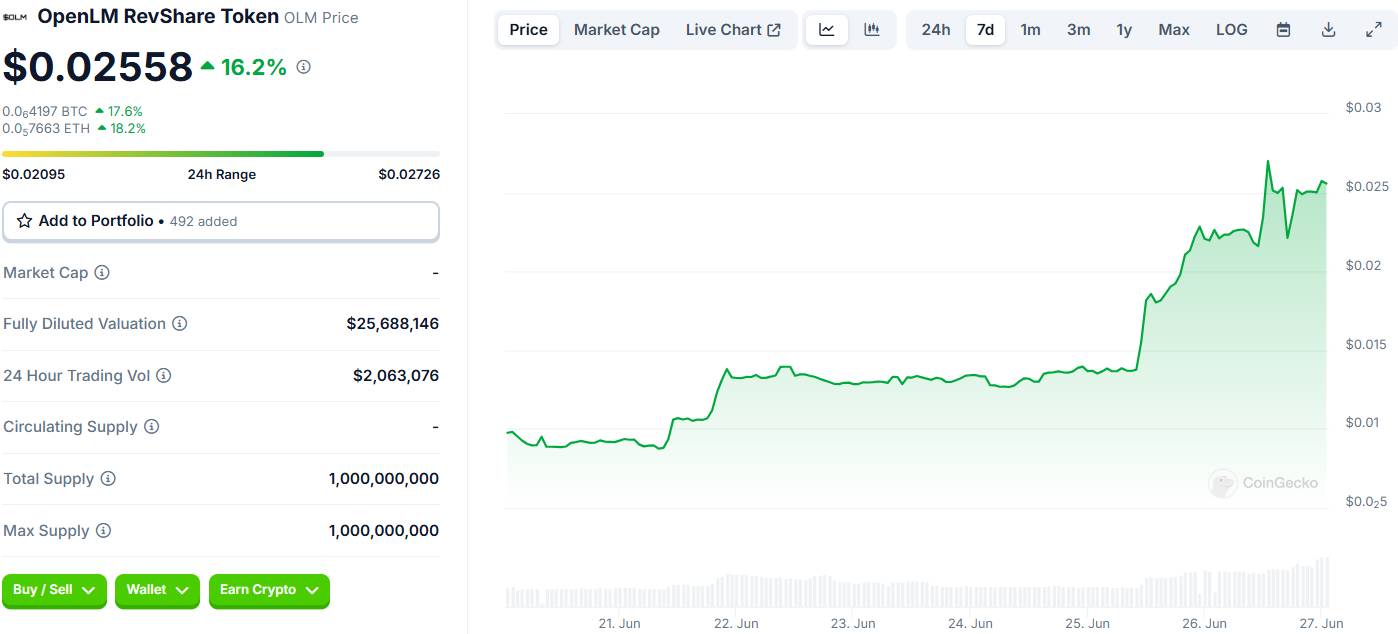Click the $0.02726 range high value

coord(409,174)
